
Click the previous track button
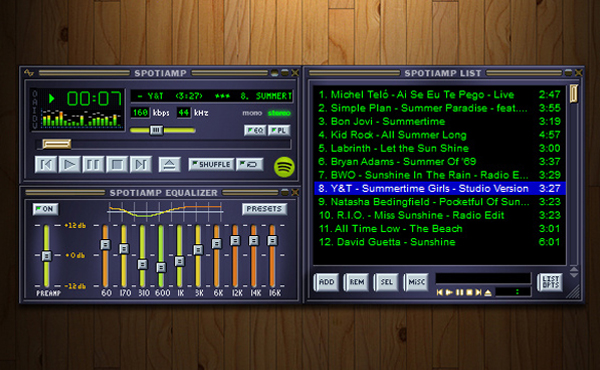tap(46, 165)
